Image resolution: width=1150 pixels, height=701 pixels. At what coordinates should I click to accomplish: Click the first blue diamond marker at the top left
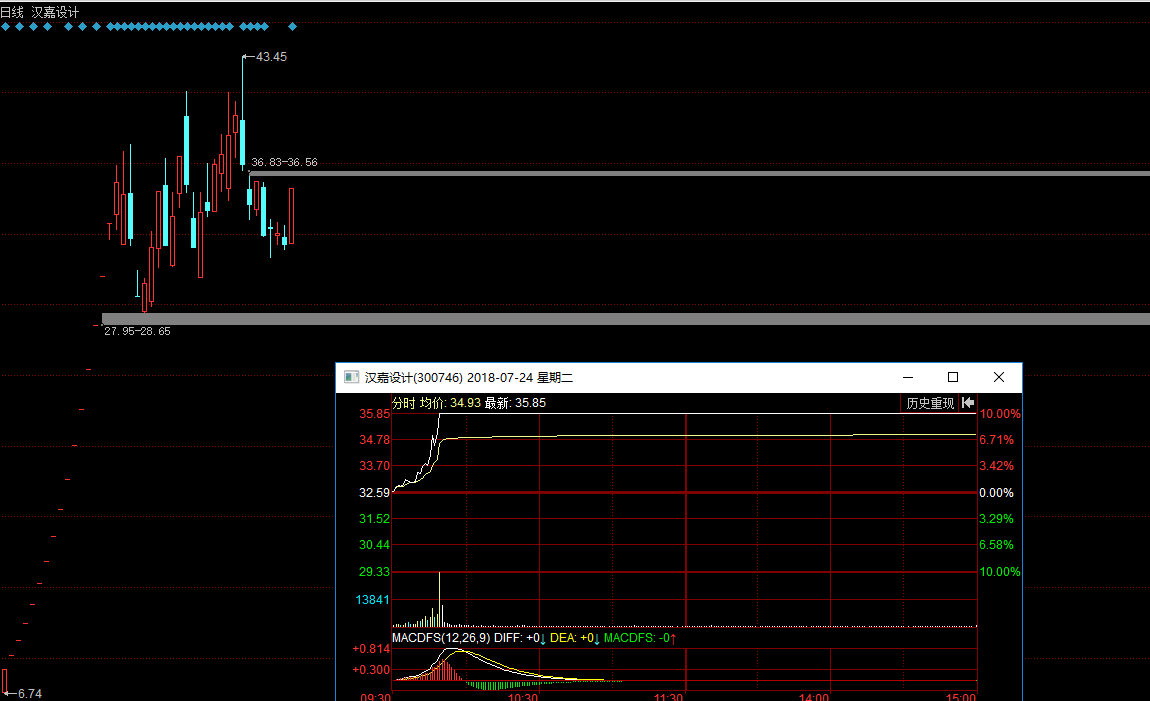point(5,26)
